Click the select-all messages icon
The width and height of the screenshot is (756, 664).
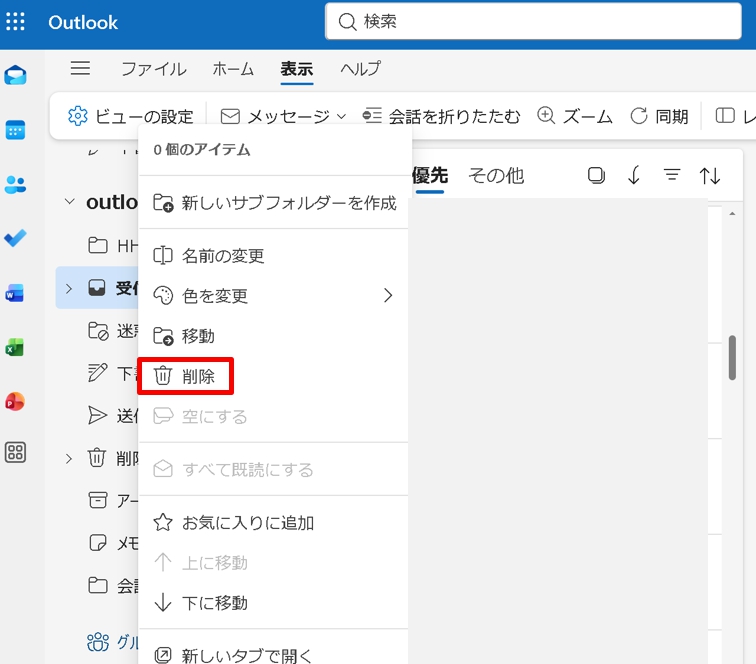[x=596, y=176]
